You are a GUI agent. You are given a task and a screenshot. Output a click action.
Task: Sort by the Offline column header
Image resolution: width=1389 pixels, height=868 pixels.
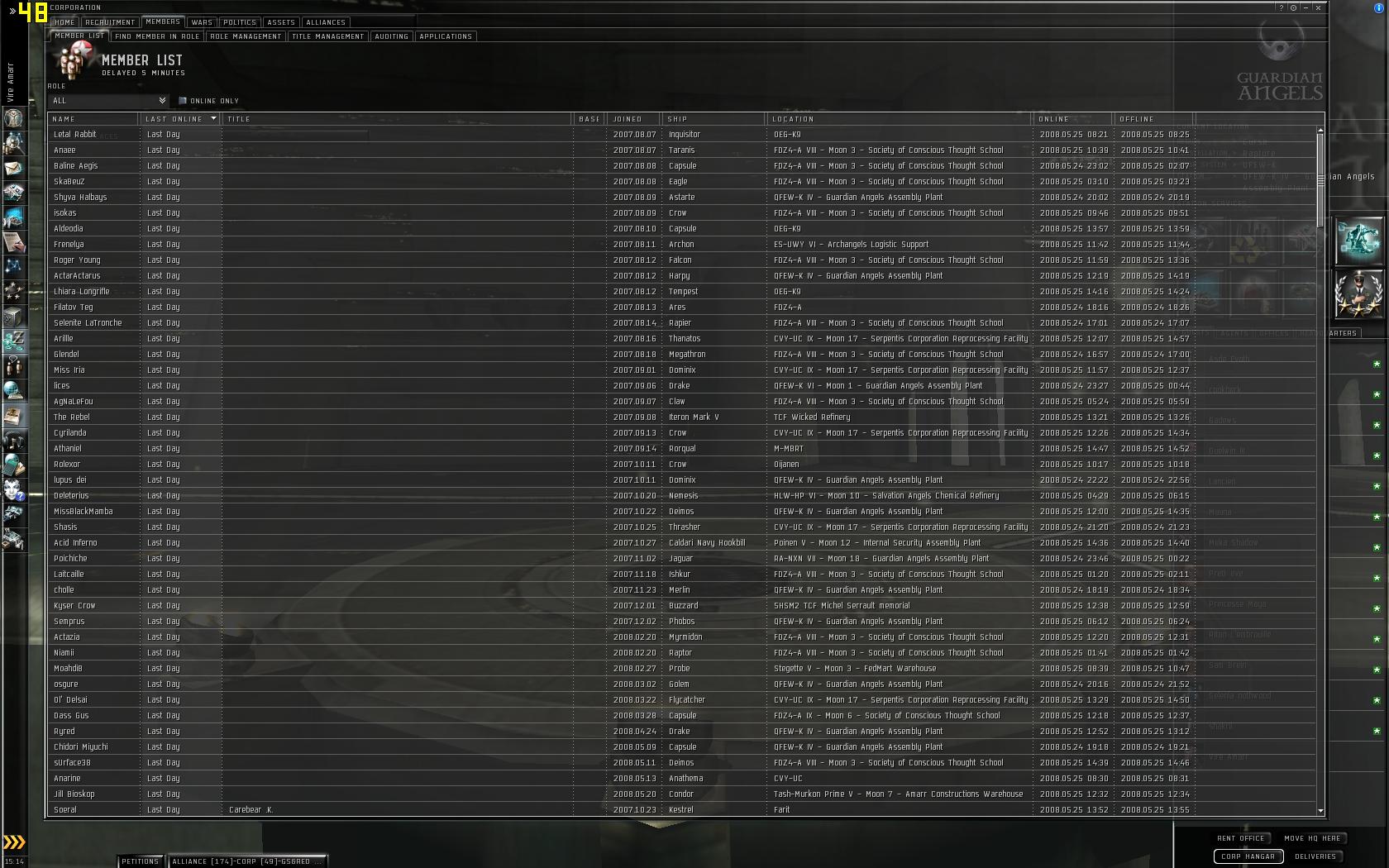point(1154,119)
